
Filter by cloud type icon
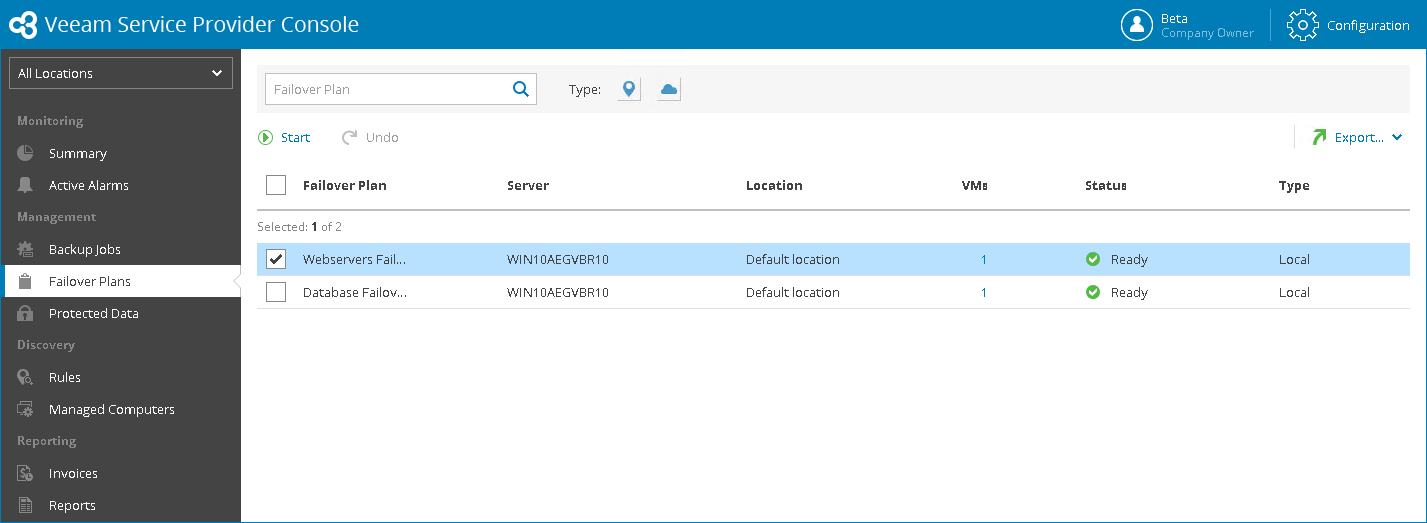point(669,90)
